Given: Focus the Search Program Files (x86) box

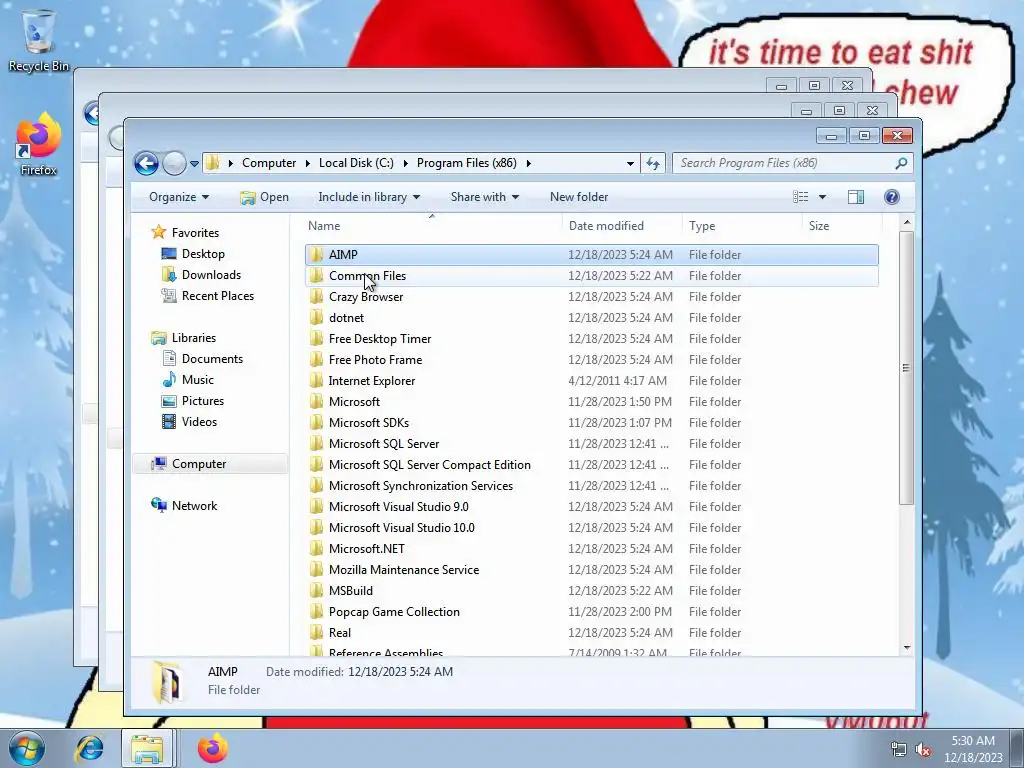Looking at the screenshot, I should coord(792,163).
